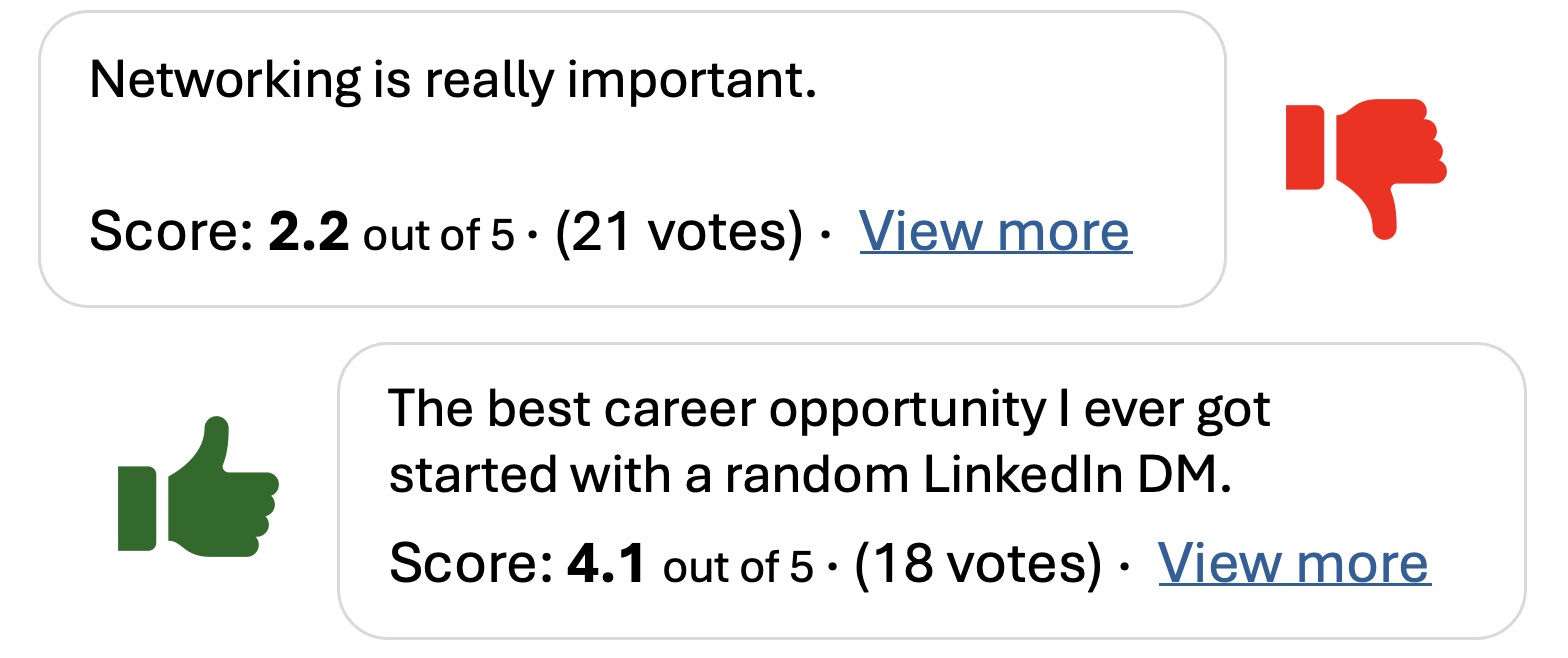1568x658 pixels.
Task: Click the "The best career opportunity" comment text
Action: tap(828, 410)
